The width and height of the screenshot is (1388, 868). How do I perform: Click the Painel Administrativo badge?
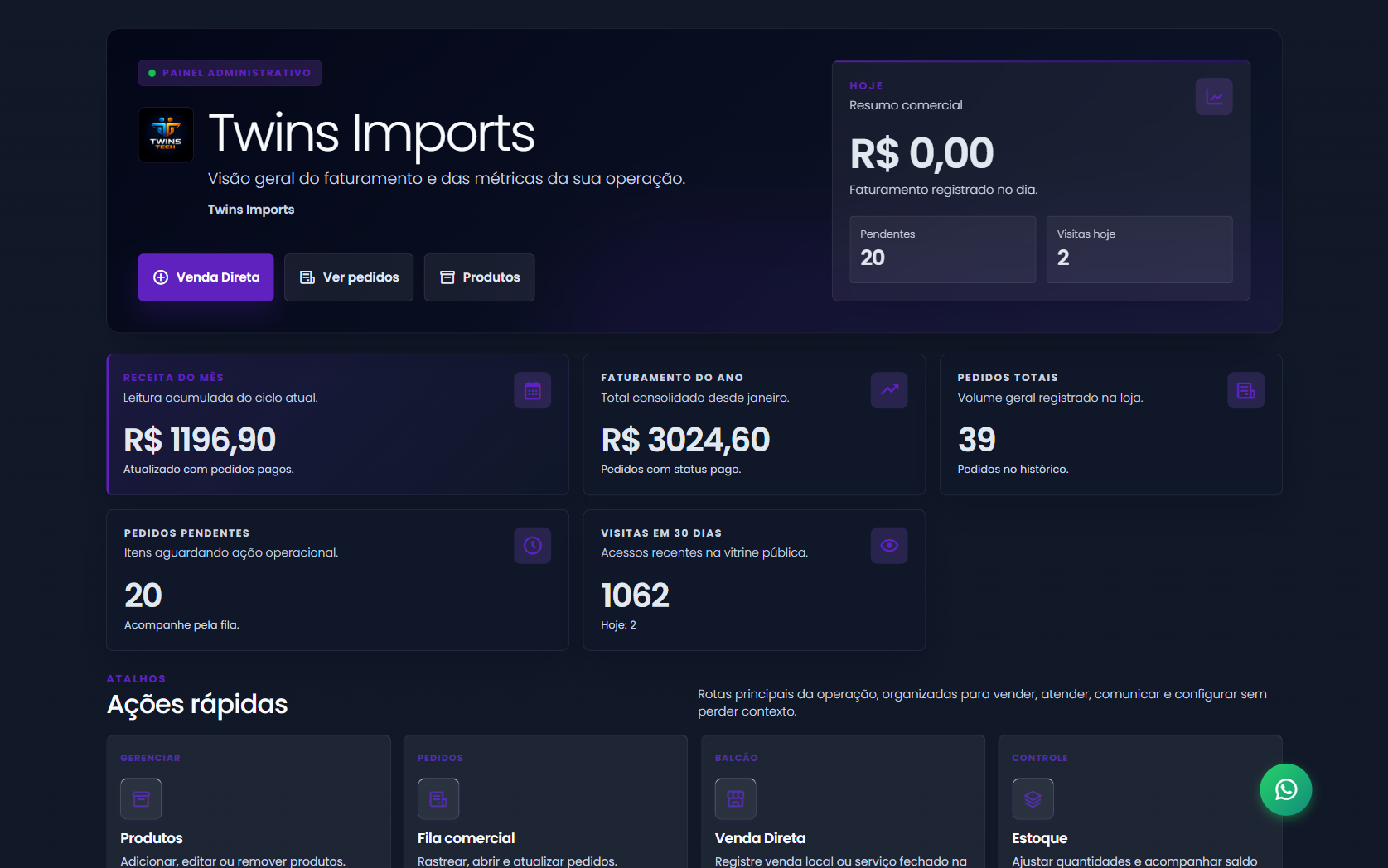[x=230, y=73]
